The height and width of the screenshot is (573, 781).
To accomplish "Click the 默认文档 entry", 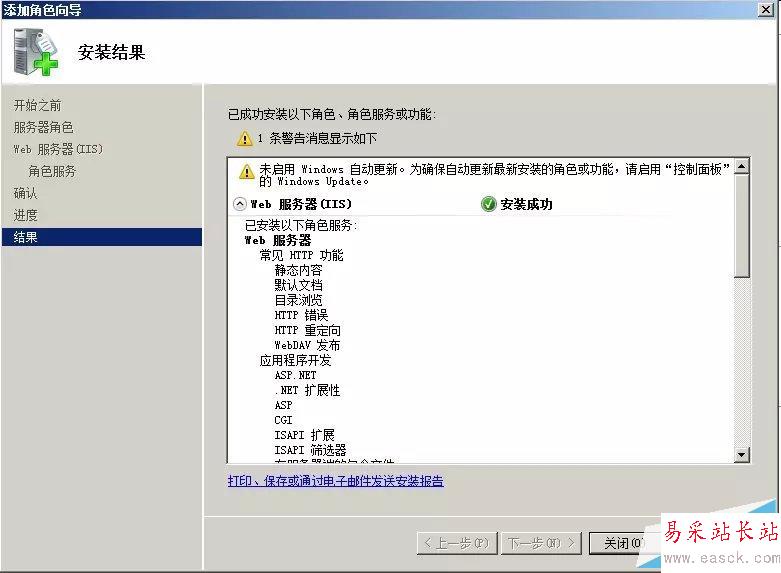I will click(298, 286).
